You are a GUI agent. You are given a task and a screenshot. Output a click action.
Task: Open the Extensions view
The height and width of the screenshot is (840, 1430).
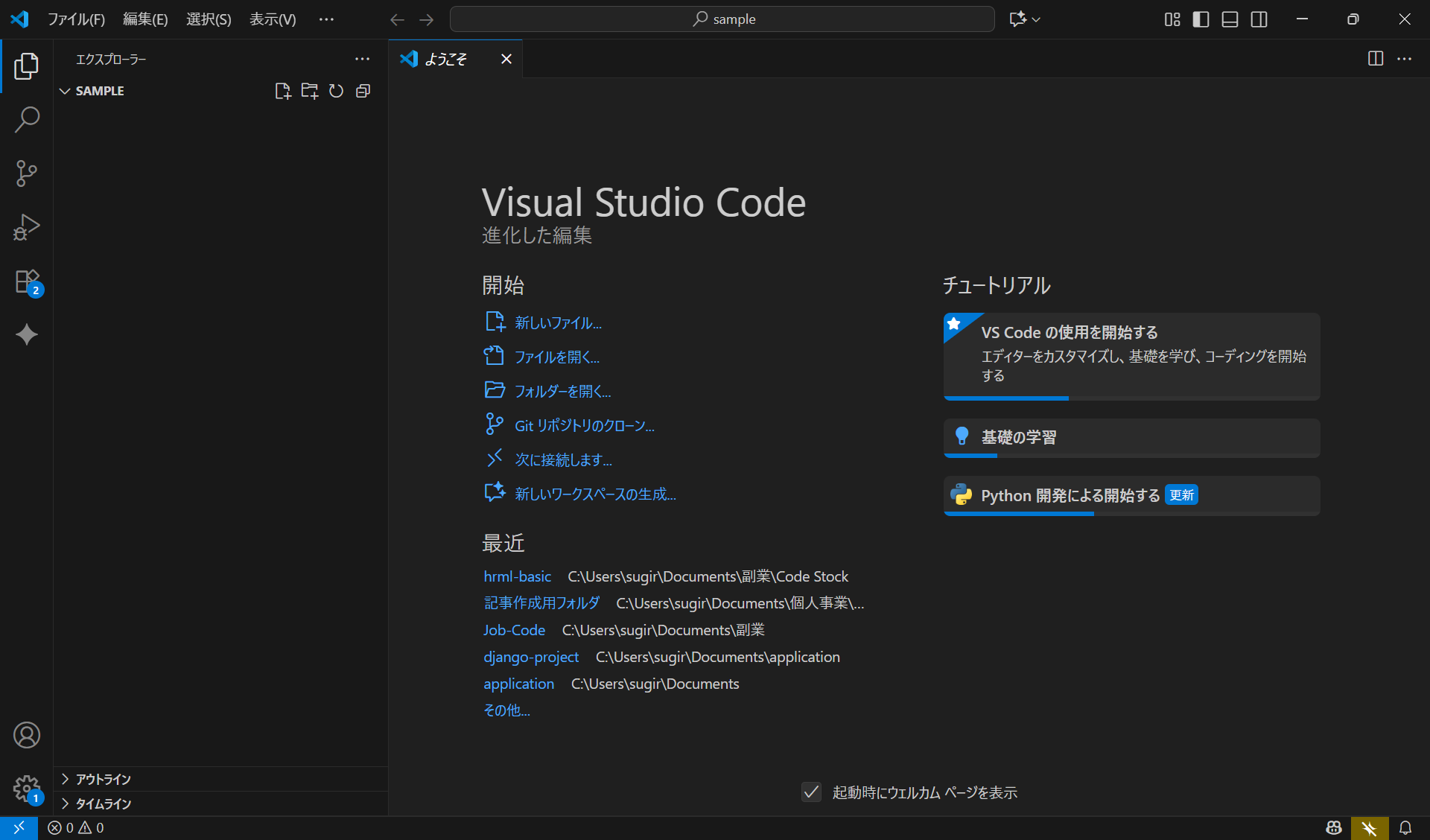tap(27, 281)
